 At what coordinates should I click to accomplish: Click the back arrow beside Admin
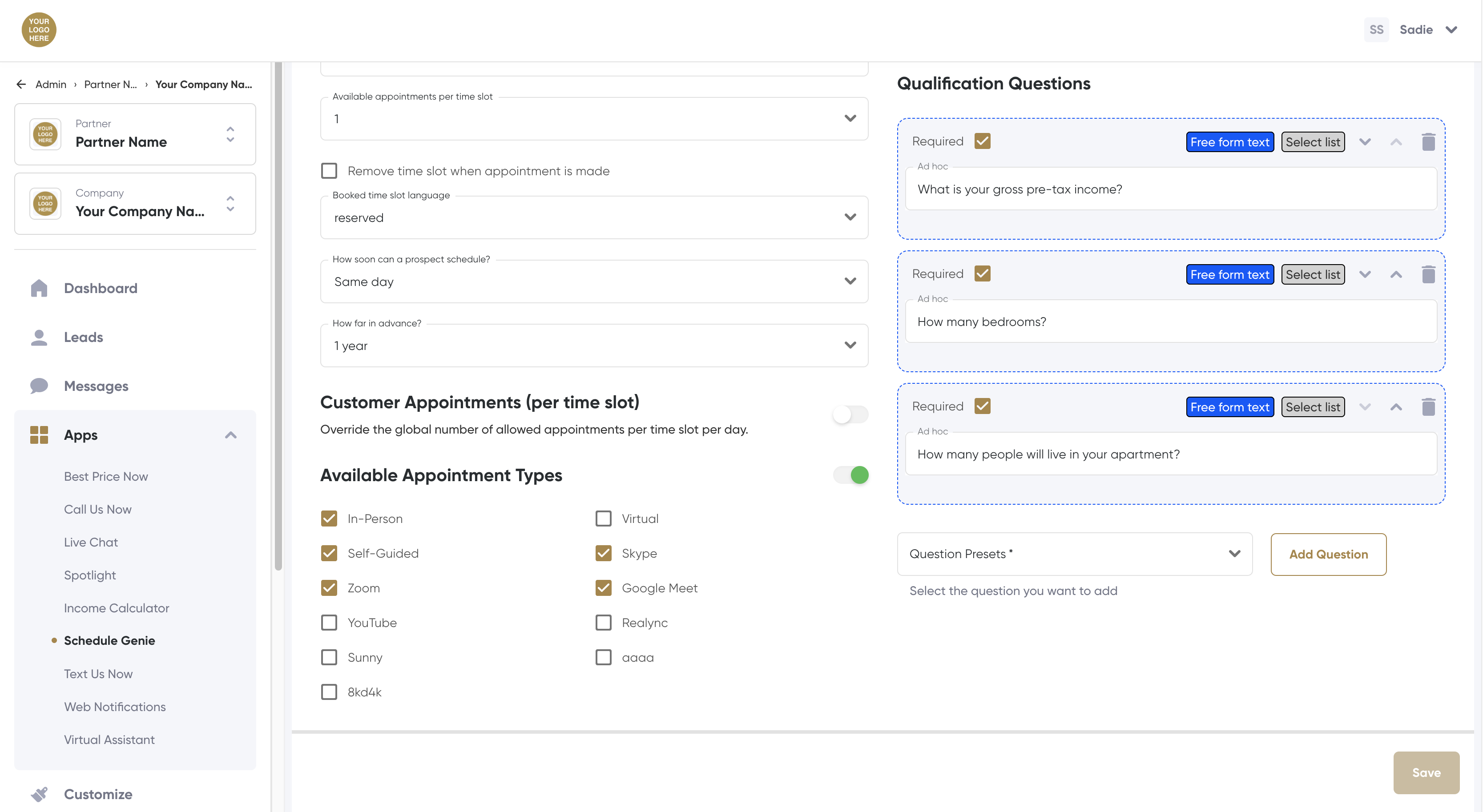click(x=21, y=84)
